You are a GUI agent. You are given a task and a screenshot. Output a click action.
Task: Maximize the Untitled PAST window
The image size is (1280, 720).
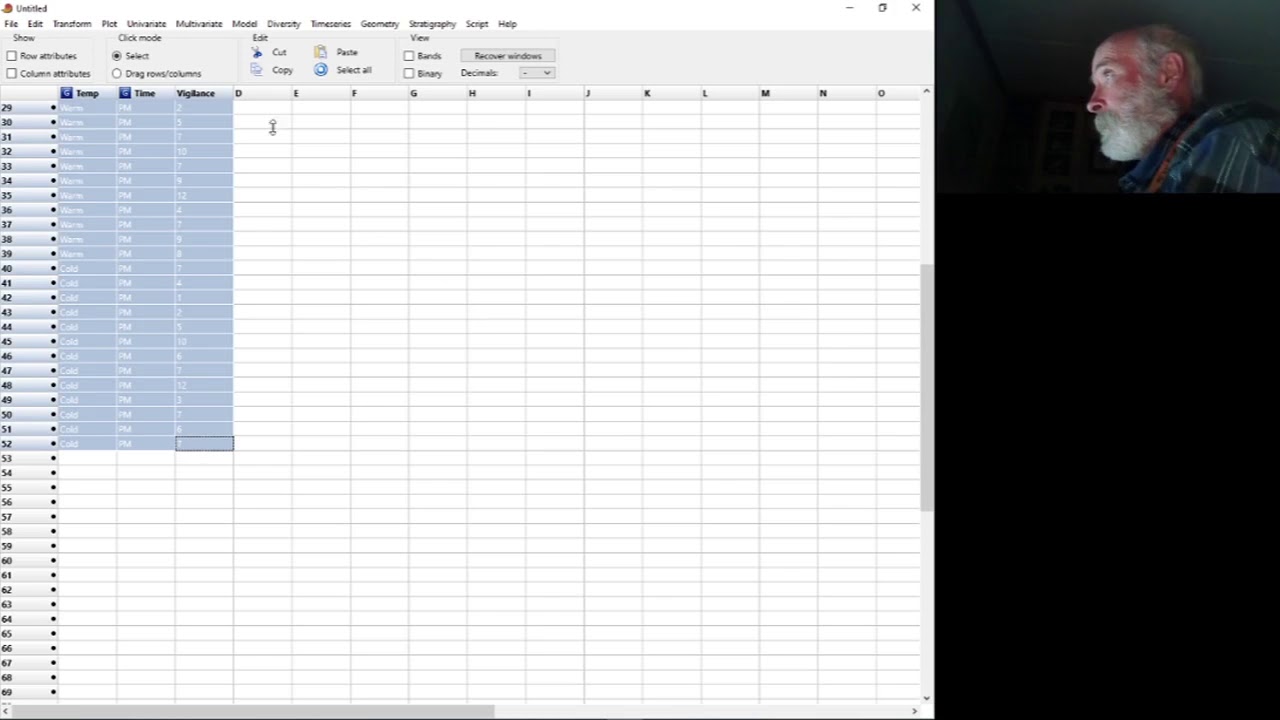tap(882, 8)
